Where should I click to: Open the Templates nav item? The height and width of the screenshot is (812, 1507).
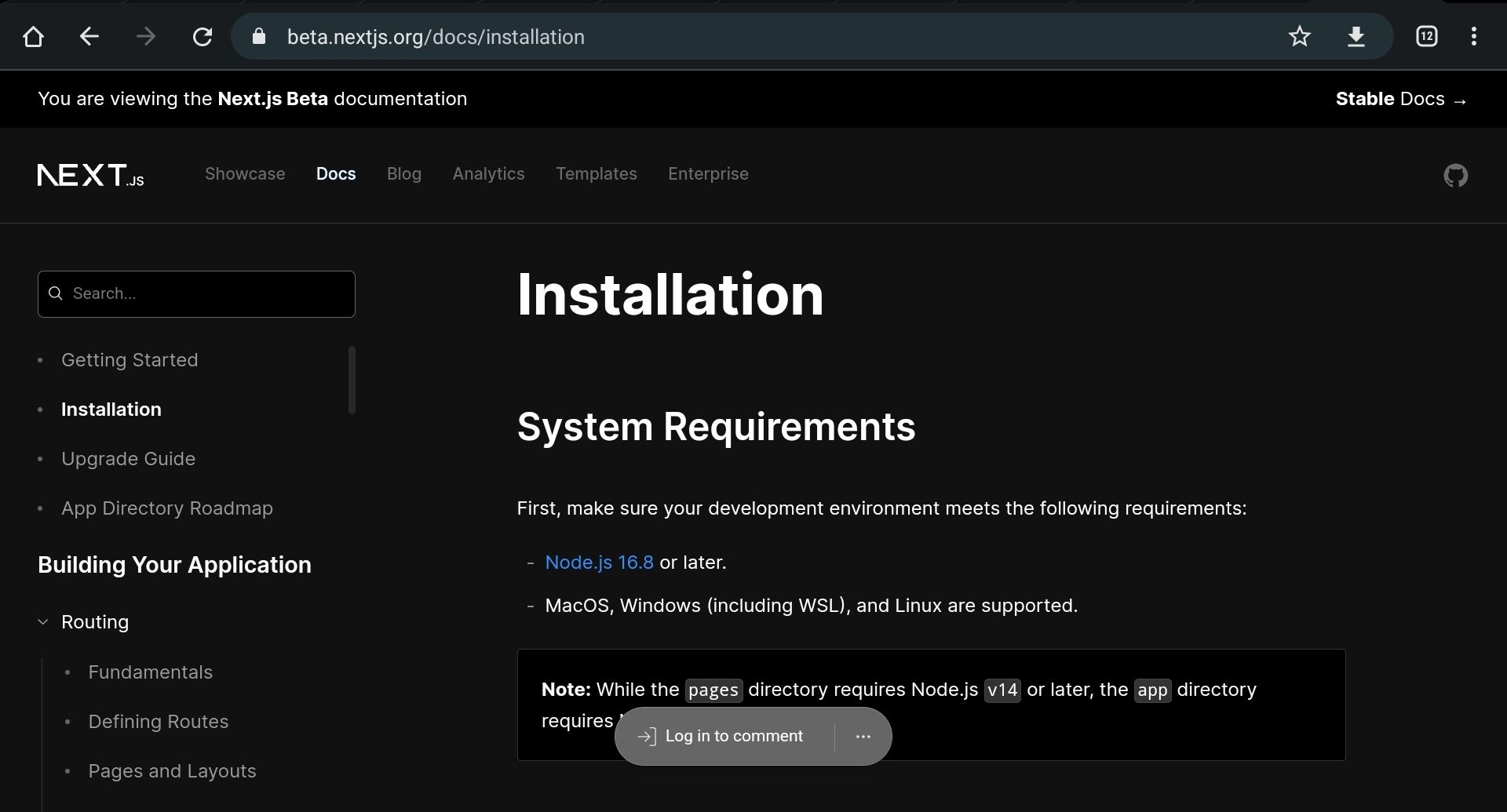[x=597, y=174]
